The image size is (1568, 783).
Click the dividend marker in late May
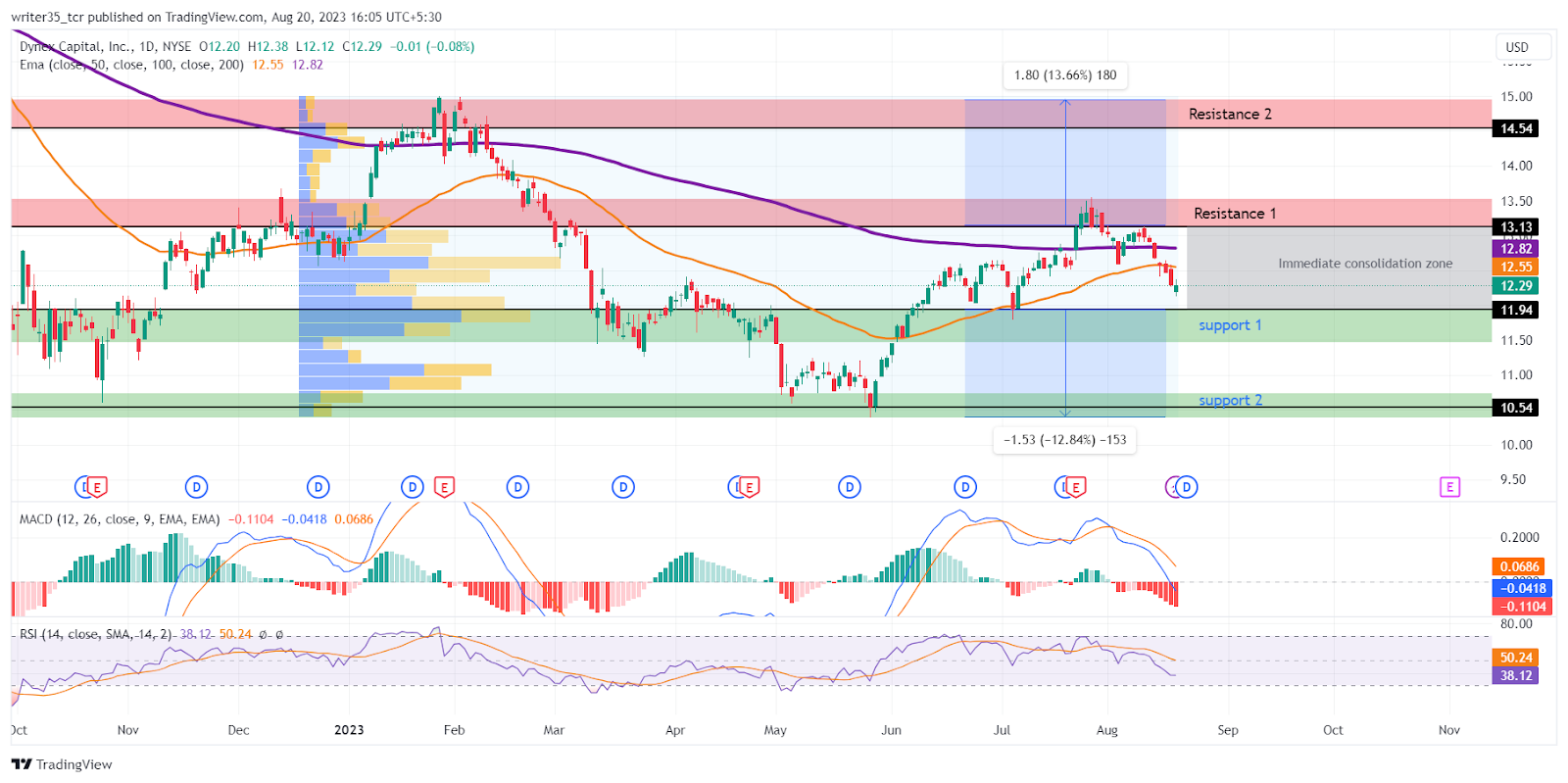coord(850,487)
